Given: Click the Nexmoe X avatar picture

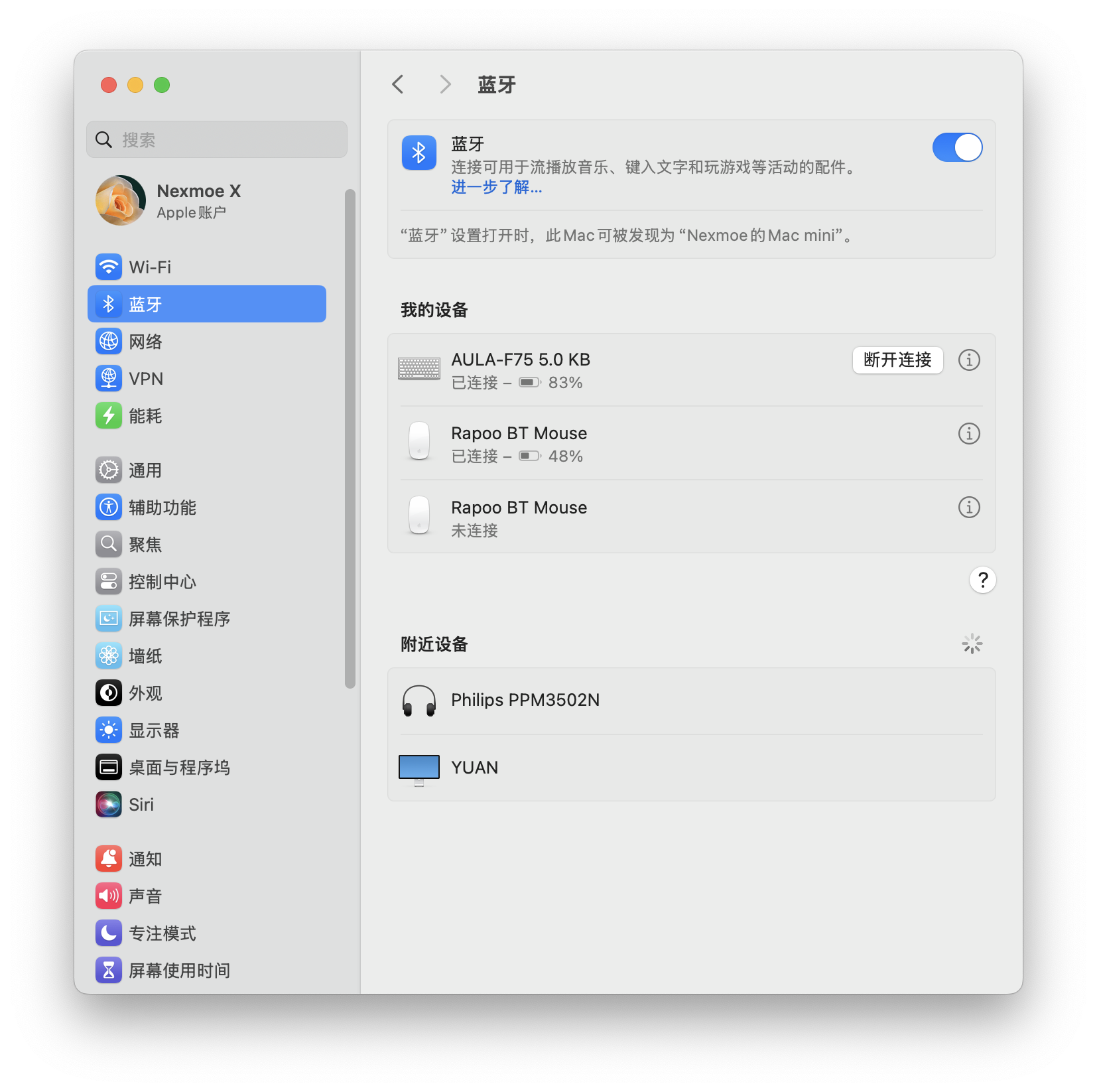Looking at the screenshot, I should 121,200.
